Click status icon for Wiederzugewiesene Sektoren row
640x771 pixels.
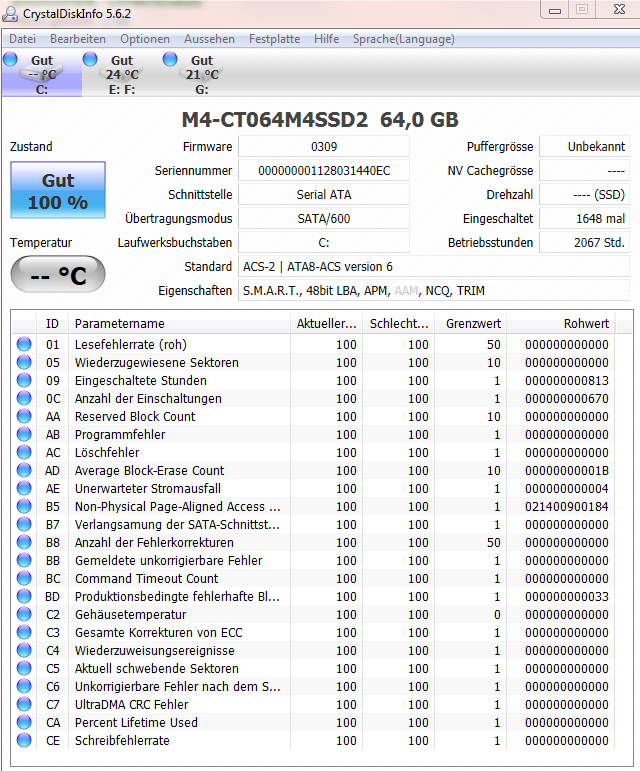24,362
